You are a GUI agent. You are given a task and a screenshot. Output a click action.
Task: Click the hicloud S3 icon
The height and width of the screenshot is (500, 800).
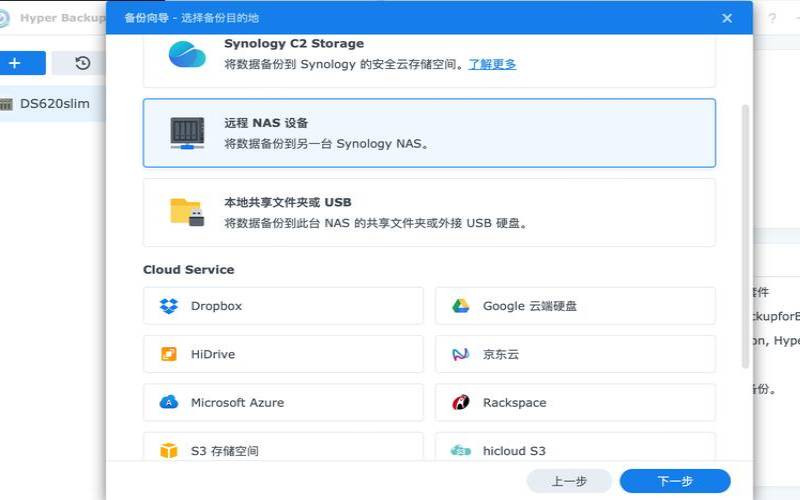coord(461,451)
